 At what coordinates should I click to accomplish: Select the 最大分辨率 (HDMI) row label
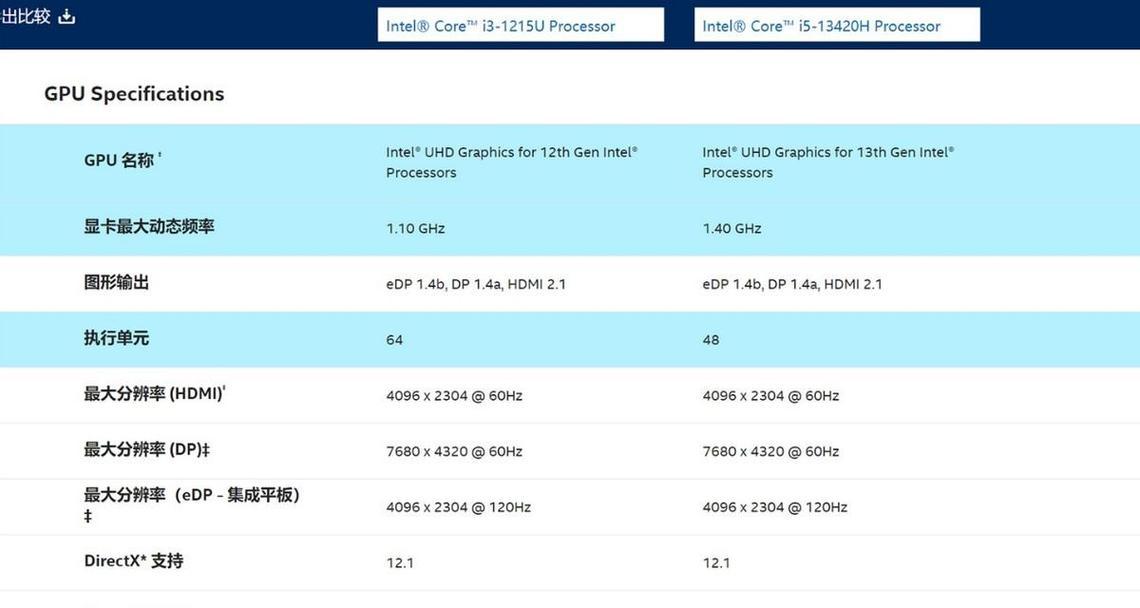[154, 393]
